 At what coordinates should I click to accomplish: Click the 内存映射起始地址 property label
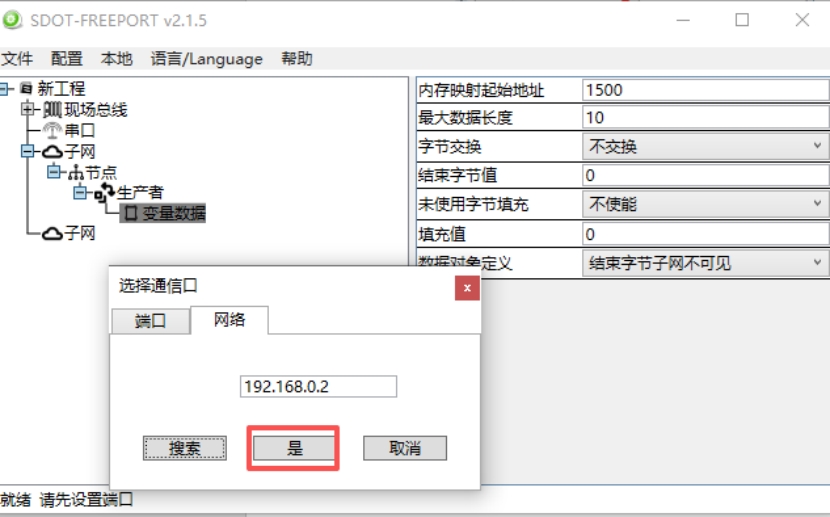click(481, 90)
